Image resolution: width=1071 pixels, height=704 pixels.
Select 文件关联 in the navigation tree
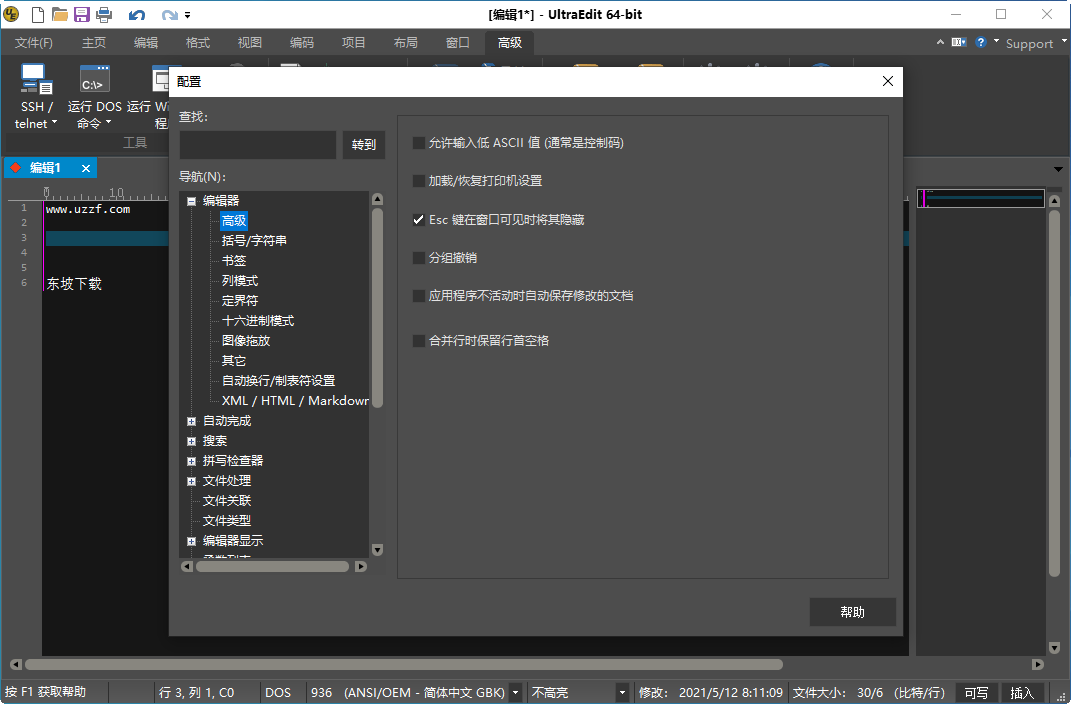pos(227,501)
